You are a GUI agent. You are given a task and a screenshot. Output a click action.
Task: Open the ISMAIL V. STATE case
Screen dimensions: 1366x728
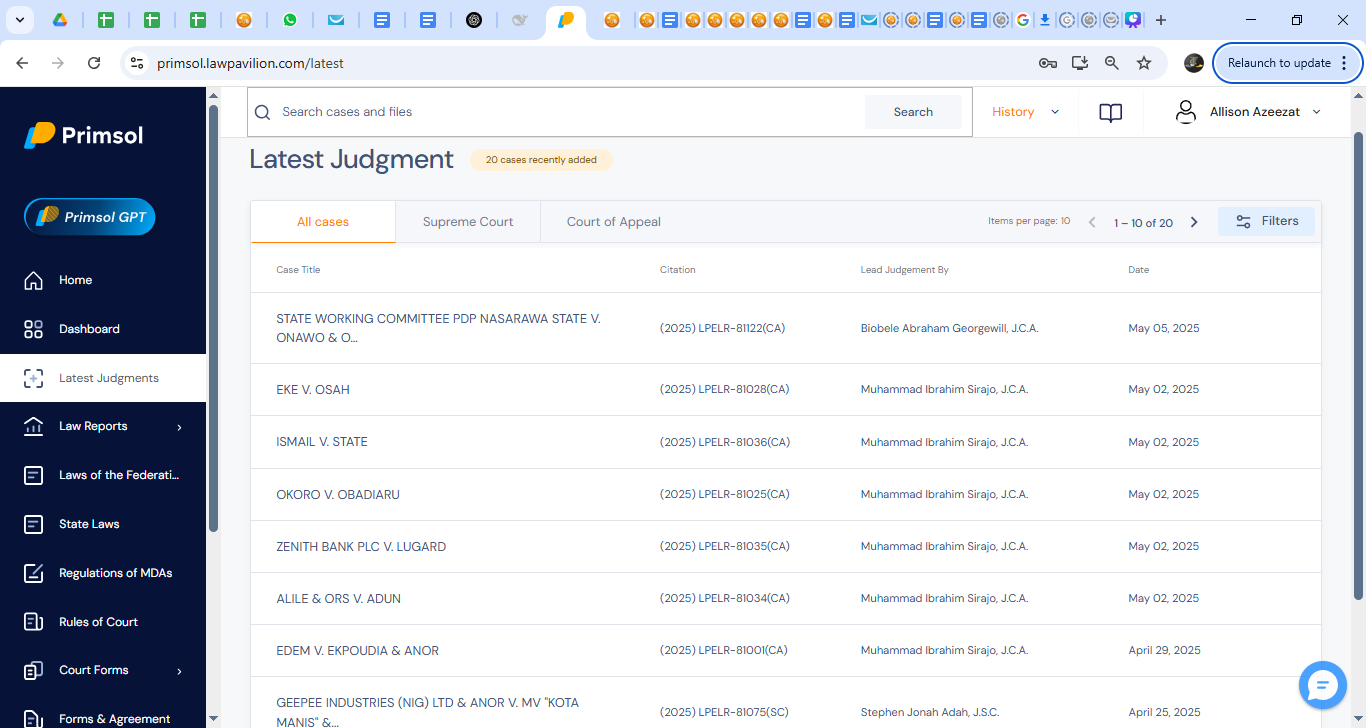click(x=322, y=442)
